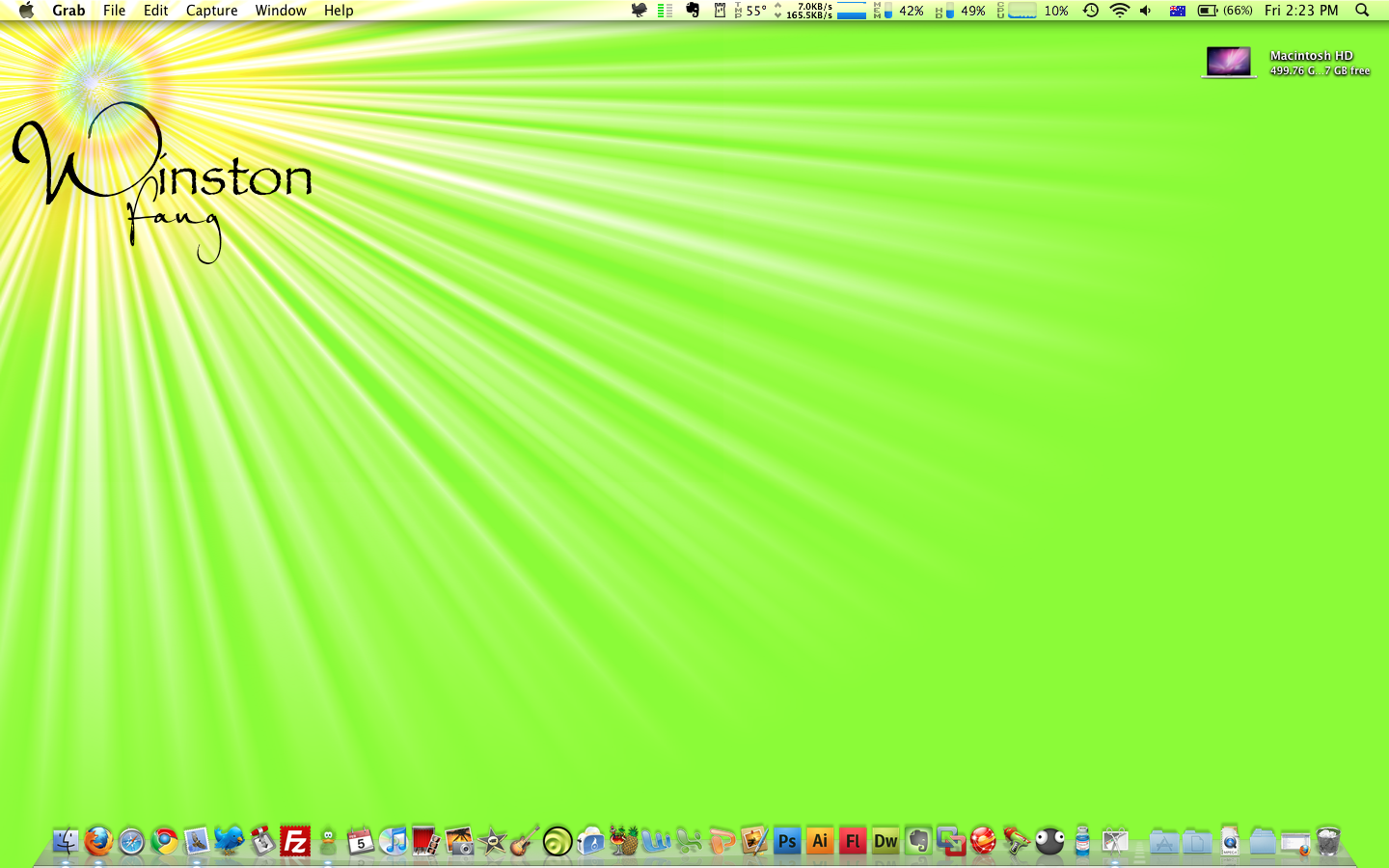Open Evernote elephant menu bar item

(x=693, y=11)
